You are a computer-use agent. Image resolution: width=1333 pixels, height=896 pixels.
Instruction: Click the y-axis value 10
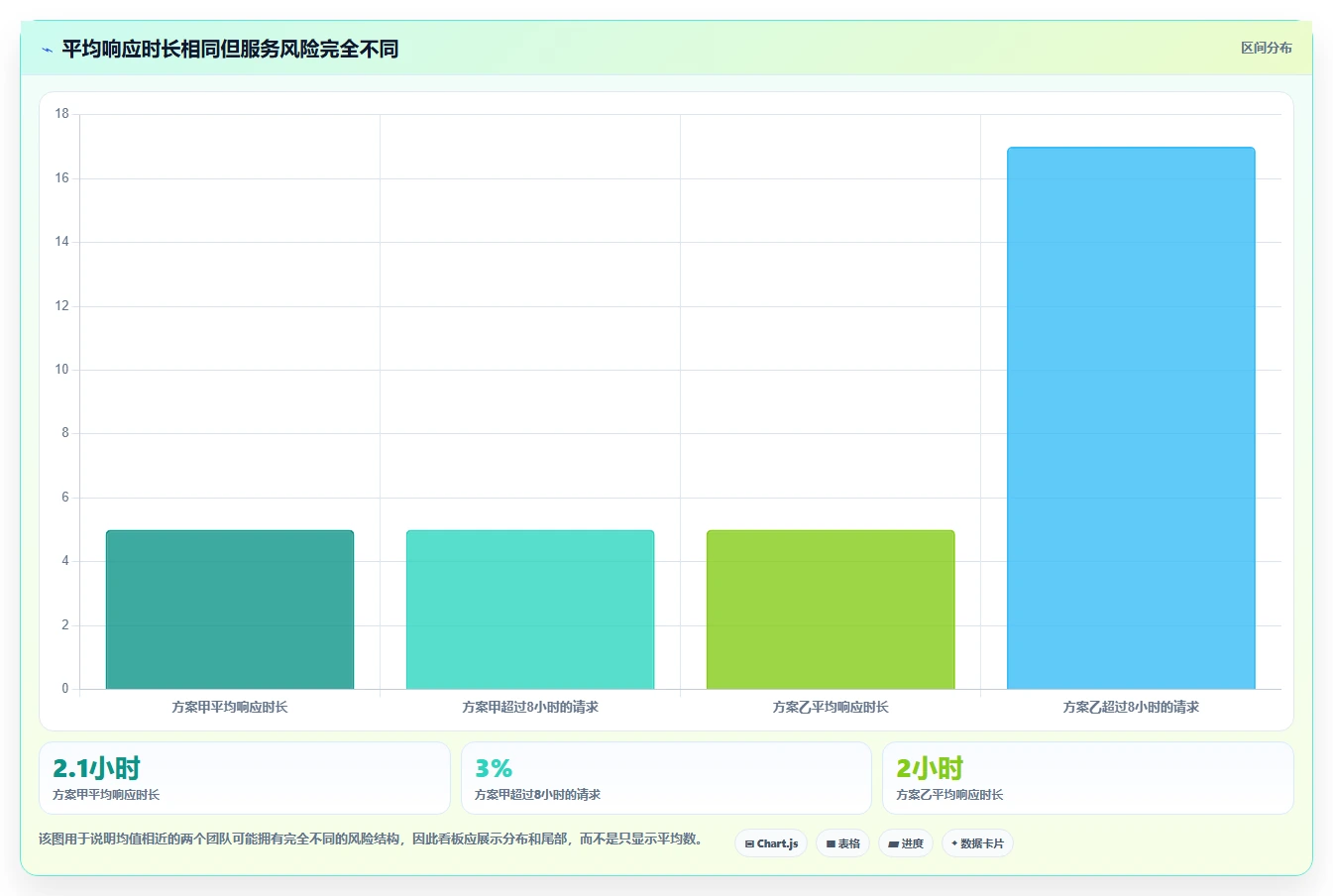(62, 370)
